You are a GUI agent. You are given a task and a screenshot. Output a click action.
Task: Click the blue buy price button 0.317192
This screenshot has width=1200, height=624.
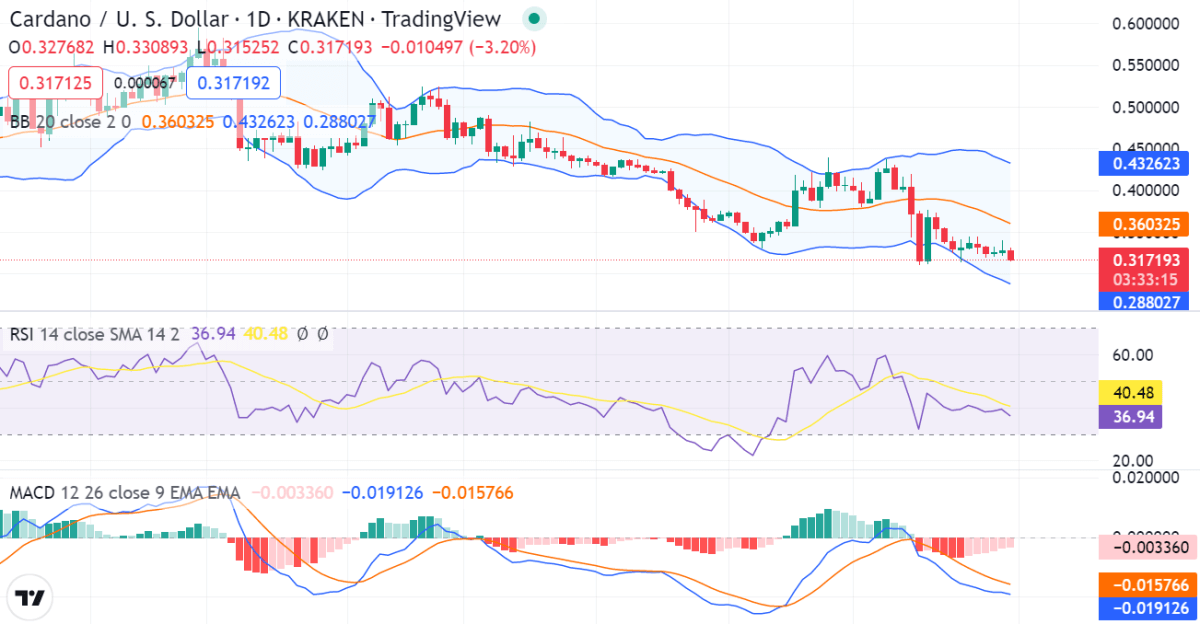tap(234, 83)
